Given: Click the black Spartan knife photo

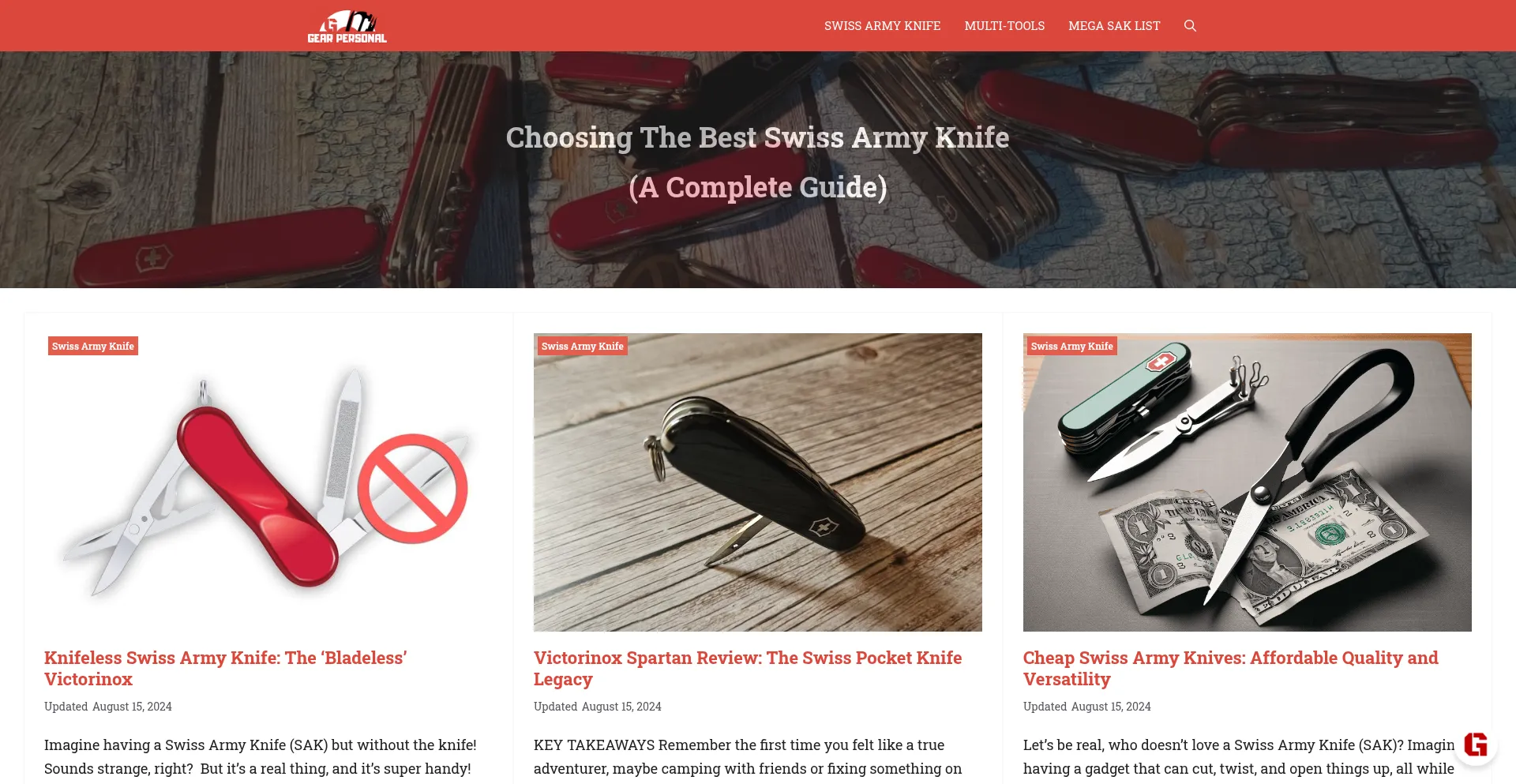Looking at the screenshot, I should pyautogui.click(x=758, y=482).
